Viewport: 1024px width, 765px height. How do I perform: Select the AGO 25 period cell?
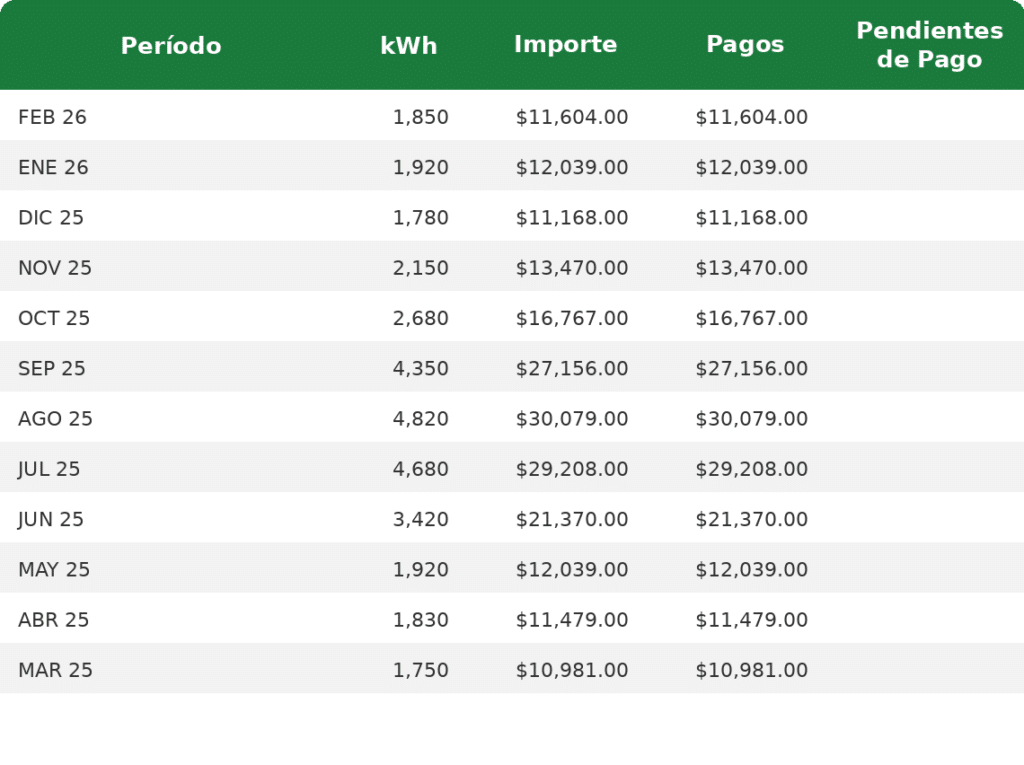pyautogui.click(x=56, y=419)
